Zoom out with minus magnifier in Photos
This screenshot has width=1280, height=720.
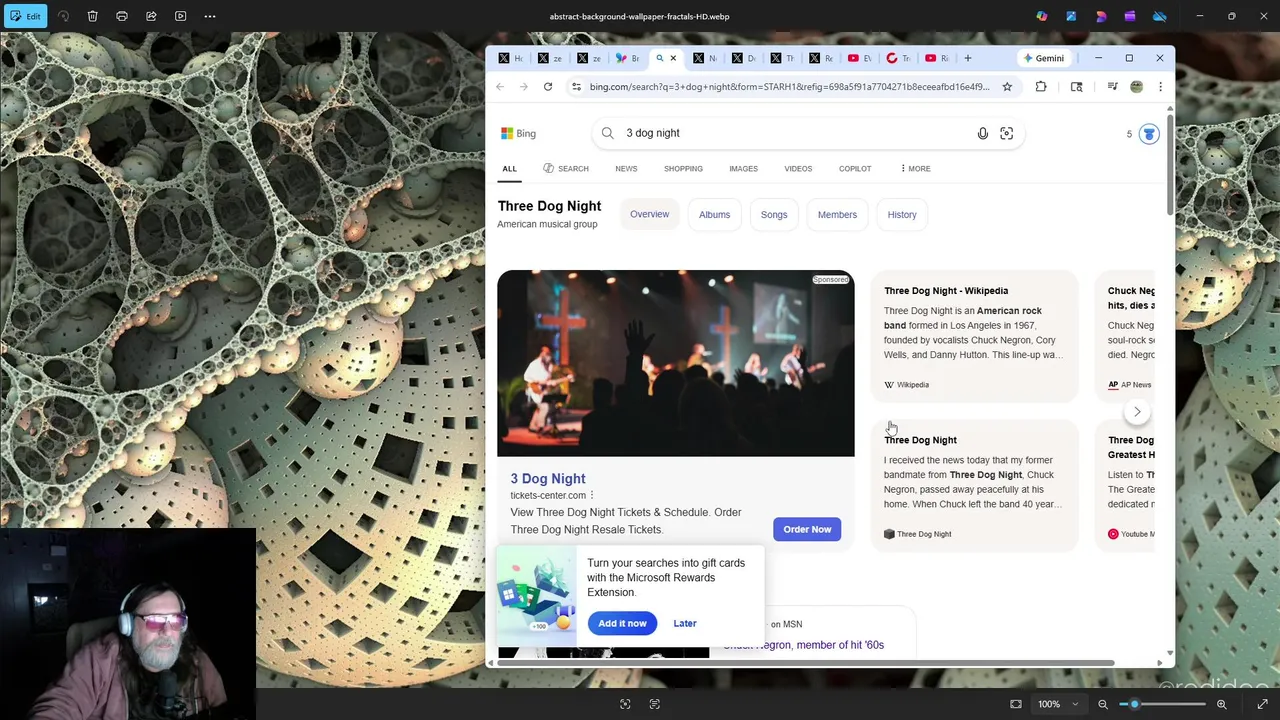tap(1103, 704)
